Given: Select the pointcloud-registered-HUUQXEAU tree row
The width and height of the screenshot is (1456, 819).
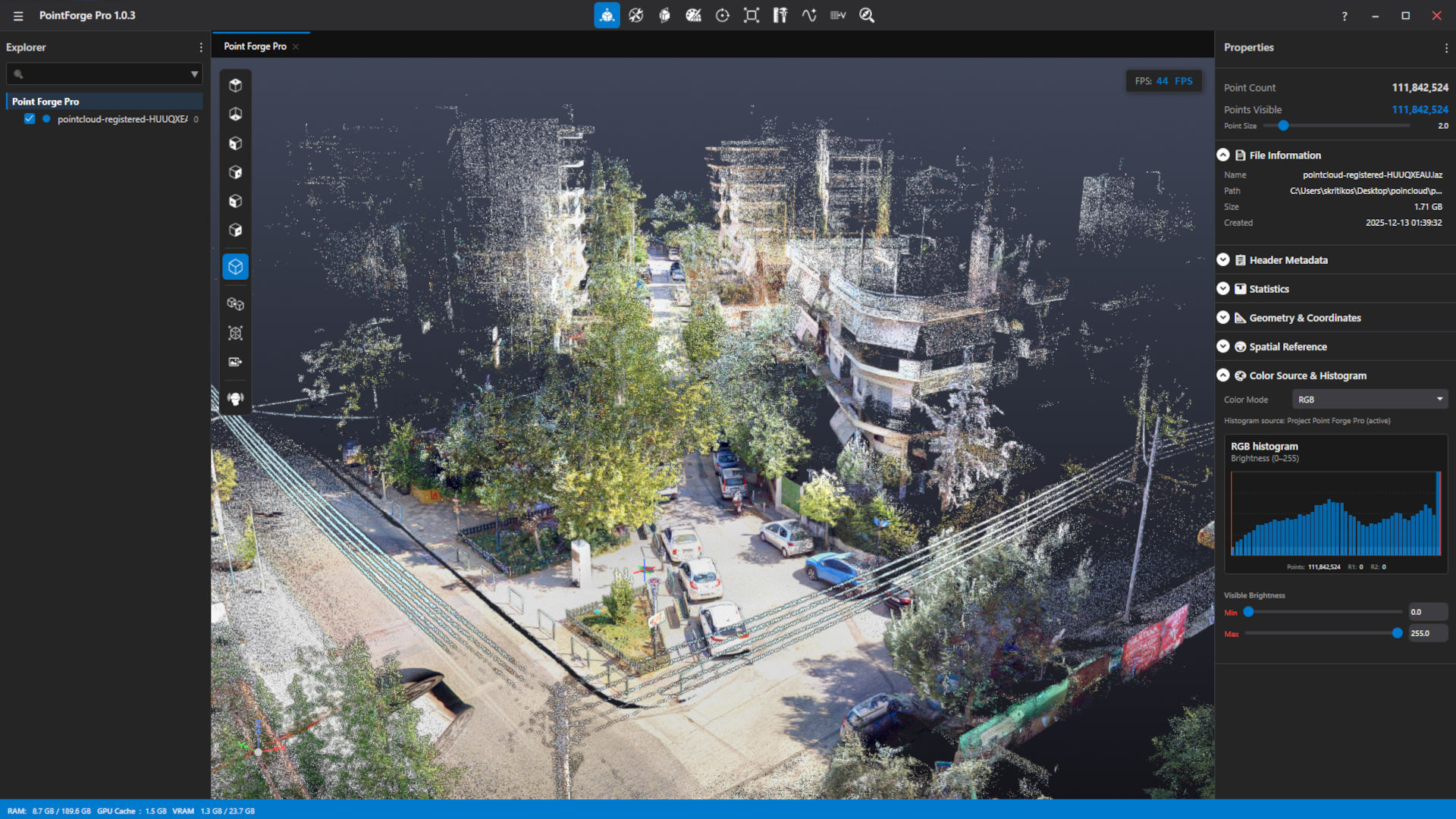Looking at the screenshot, I should (x=105, y=119).
